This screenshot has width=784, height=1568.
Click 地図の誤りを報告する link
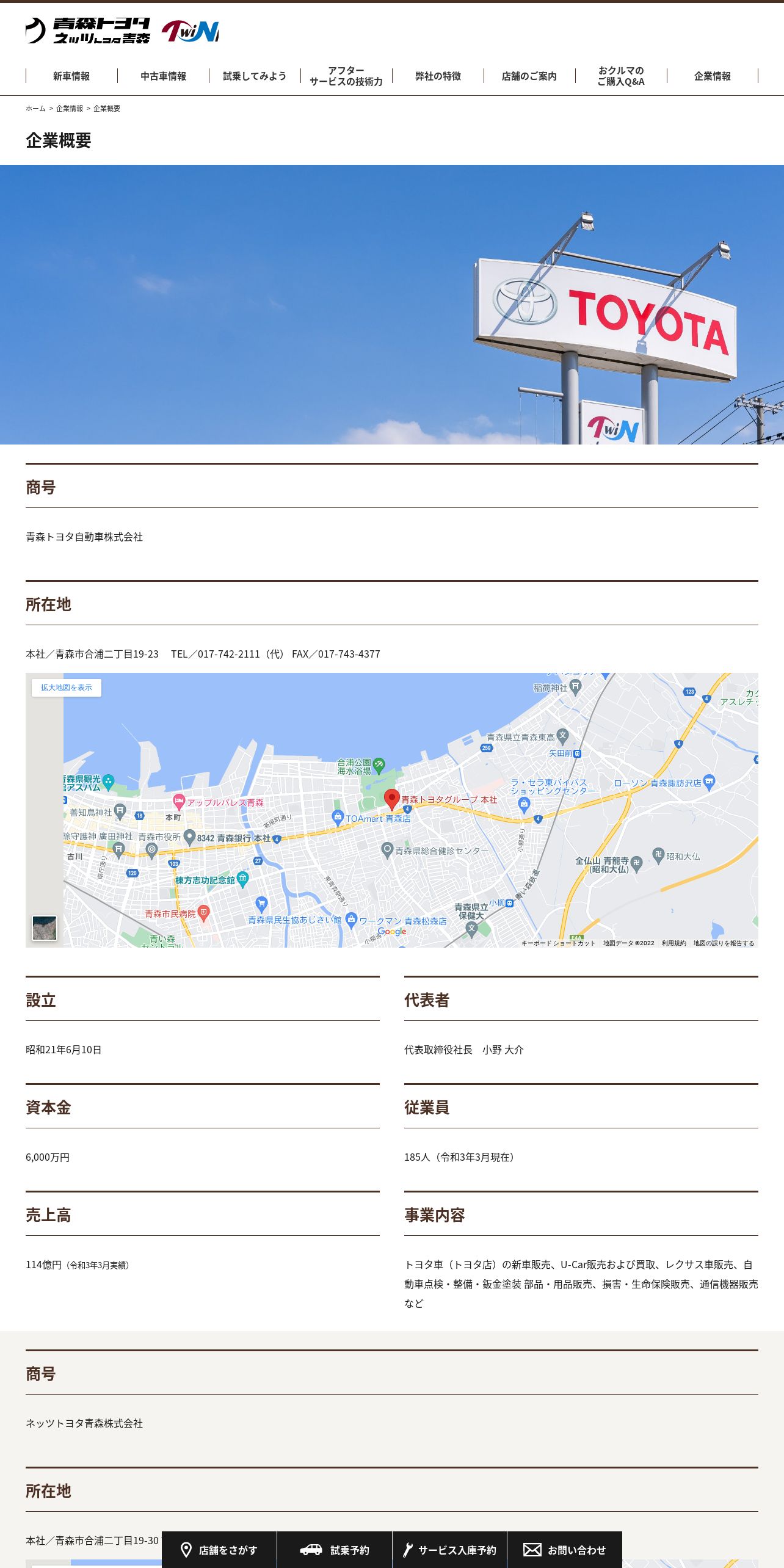(x=724, y=943)
